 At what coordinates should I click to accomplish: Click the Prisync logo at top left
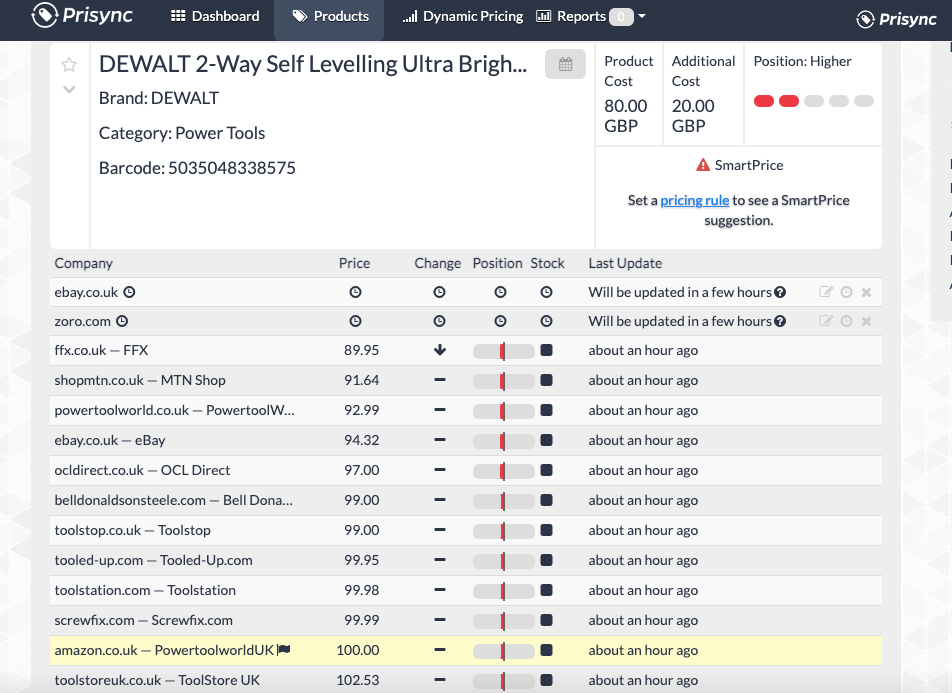pos(82,16)
